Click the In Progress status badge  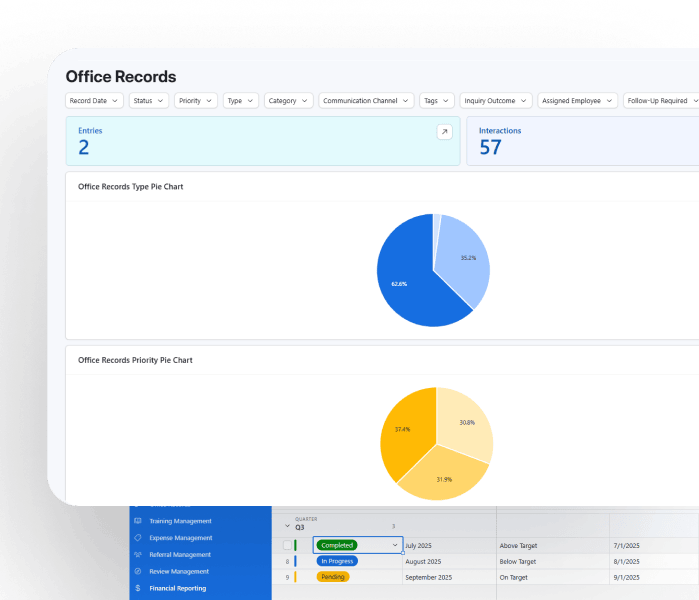tap(337, 561)
